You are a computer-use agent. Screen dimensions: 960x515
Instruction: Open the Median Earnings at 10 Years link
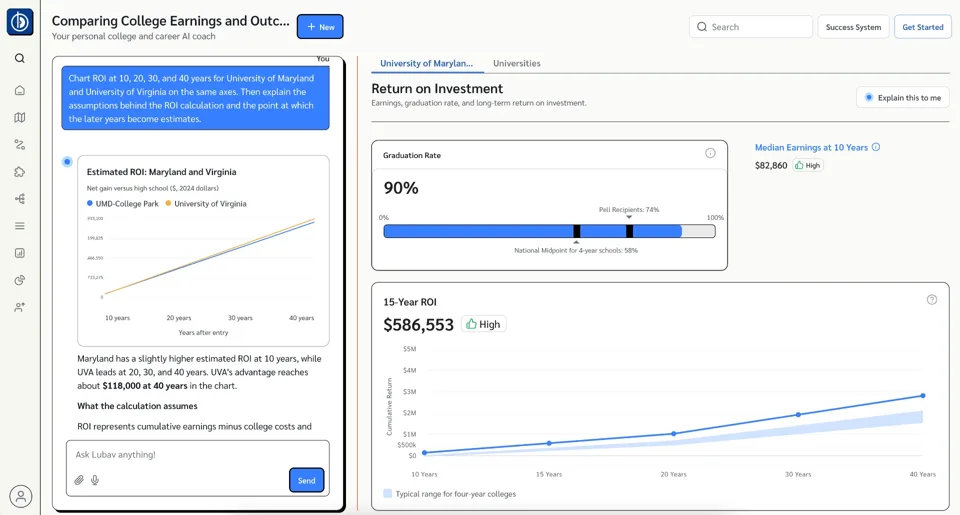811,148
